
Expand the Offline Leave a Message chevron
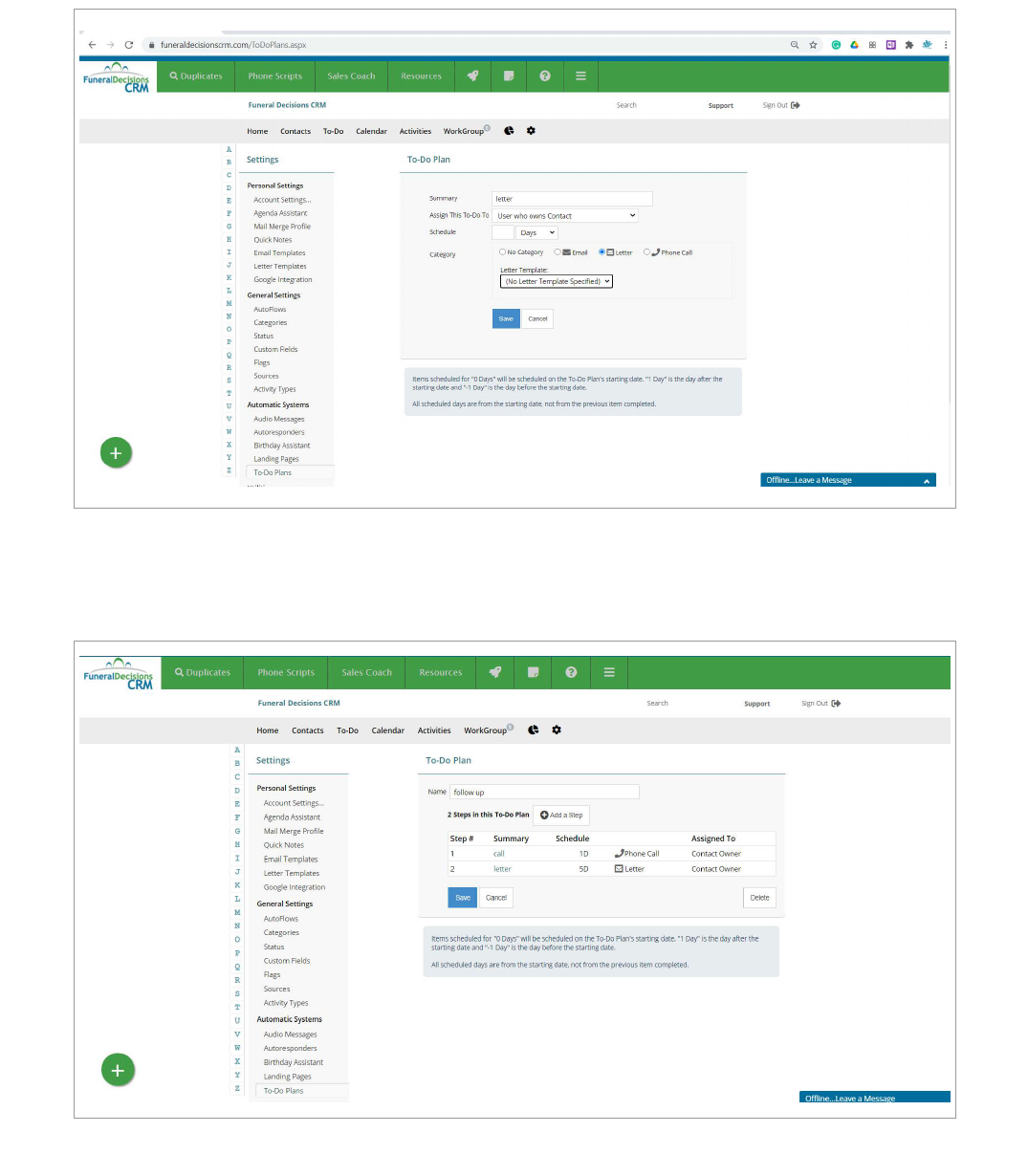click(926, 481)
